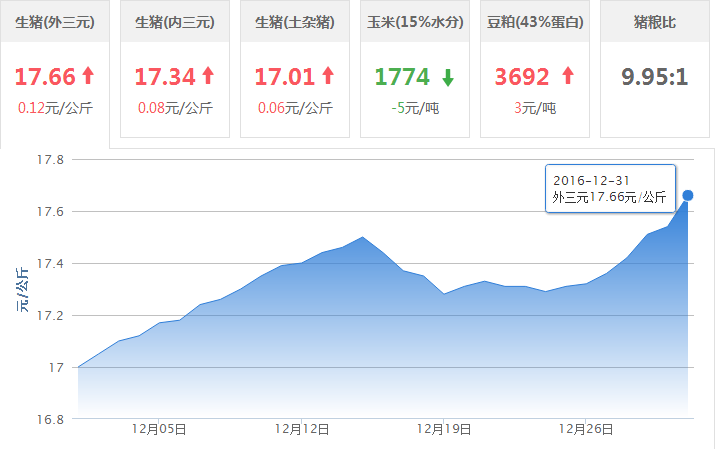Click the 2016-12-31 tooltip box
This screenshot has width=726, height=449.
pyautogui.click(x=610, y=188)
